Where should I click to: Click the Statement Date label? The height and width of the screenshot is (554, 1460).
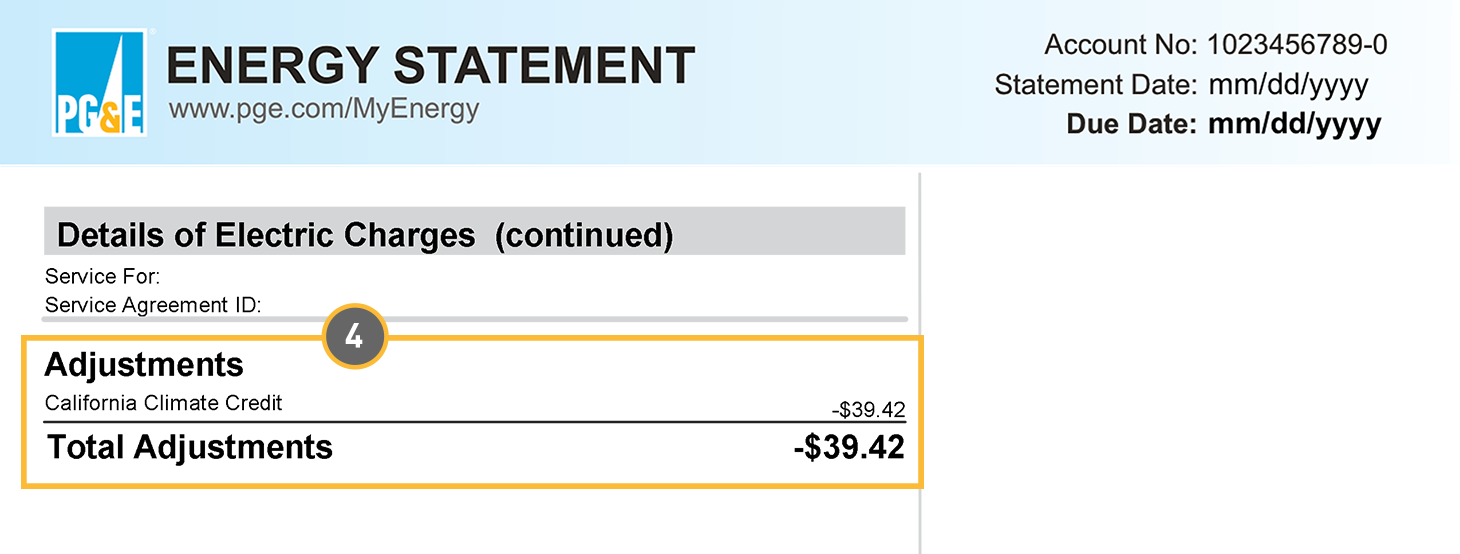(1095, 85)
